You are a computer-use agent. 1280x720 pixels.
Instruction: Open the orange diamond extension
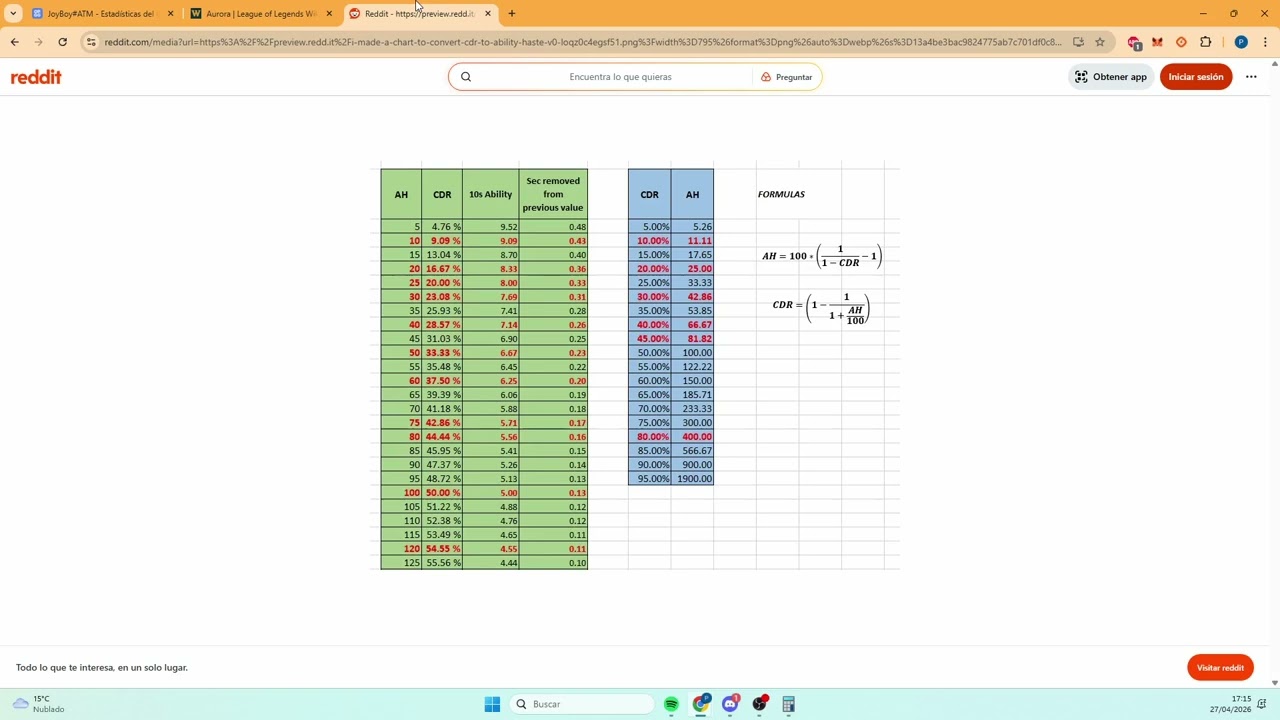coord(1181,42)
